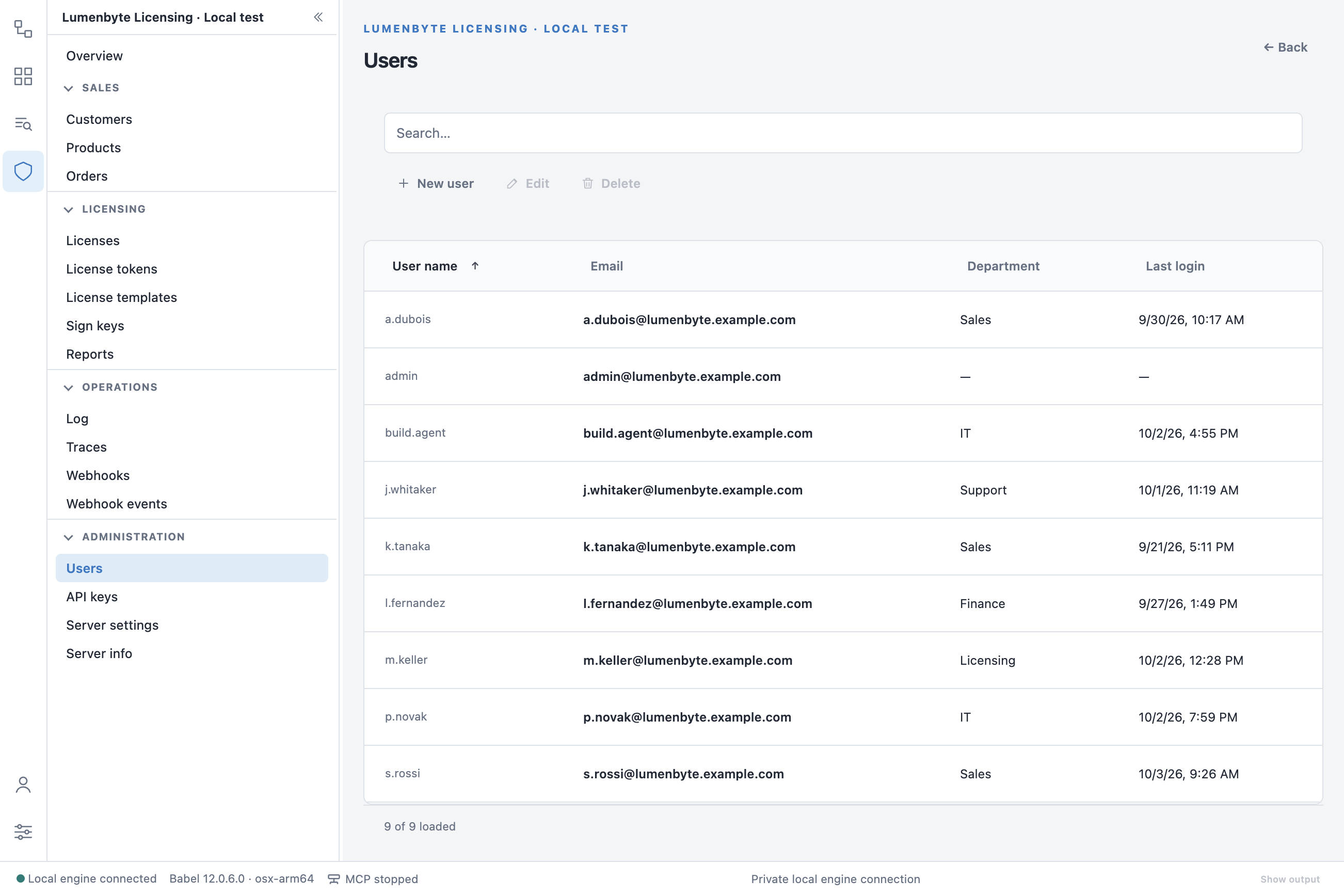Viewport: 1344px width, 896px height.
Task: Collapse the SALES section chevron
Action: [69, 88]
